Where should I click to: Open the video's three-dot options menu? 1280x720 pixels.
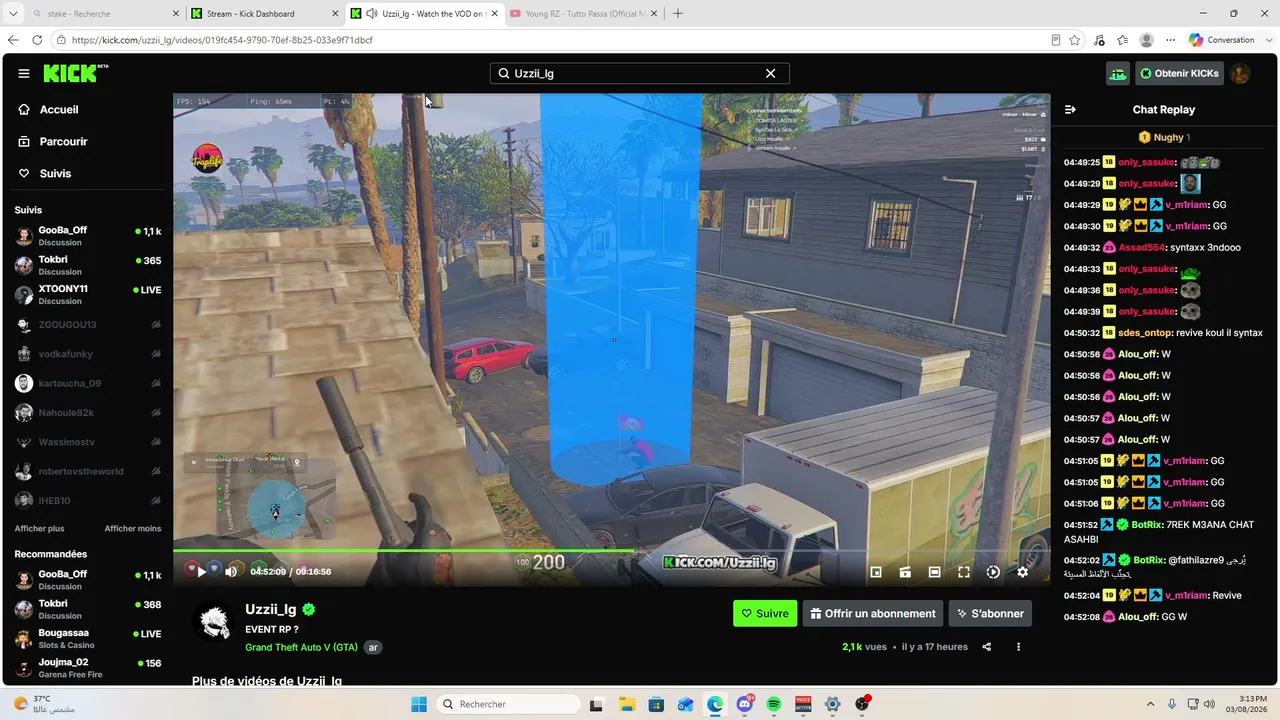[1019, 647]
